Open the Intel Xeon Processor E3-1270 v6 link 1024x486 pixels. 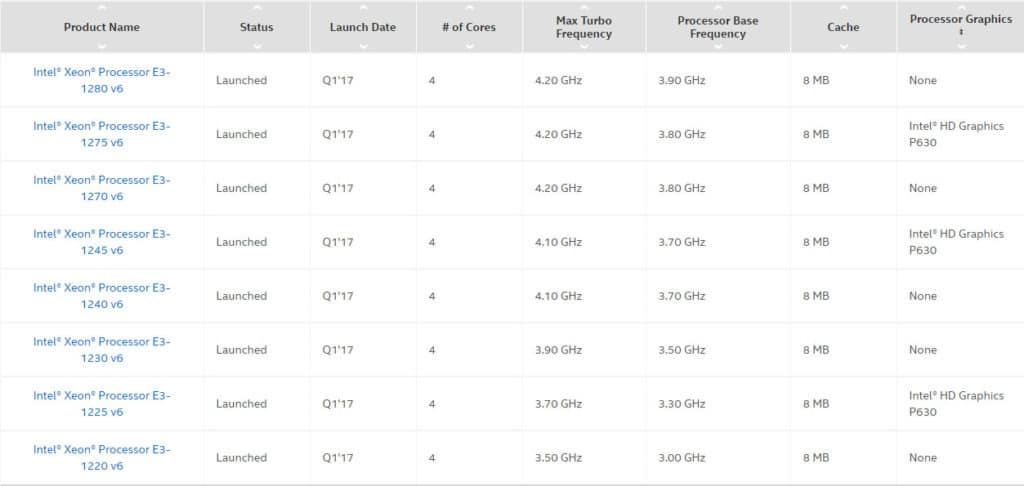(x=101, y=188)
